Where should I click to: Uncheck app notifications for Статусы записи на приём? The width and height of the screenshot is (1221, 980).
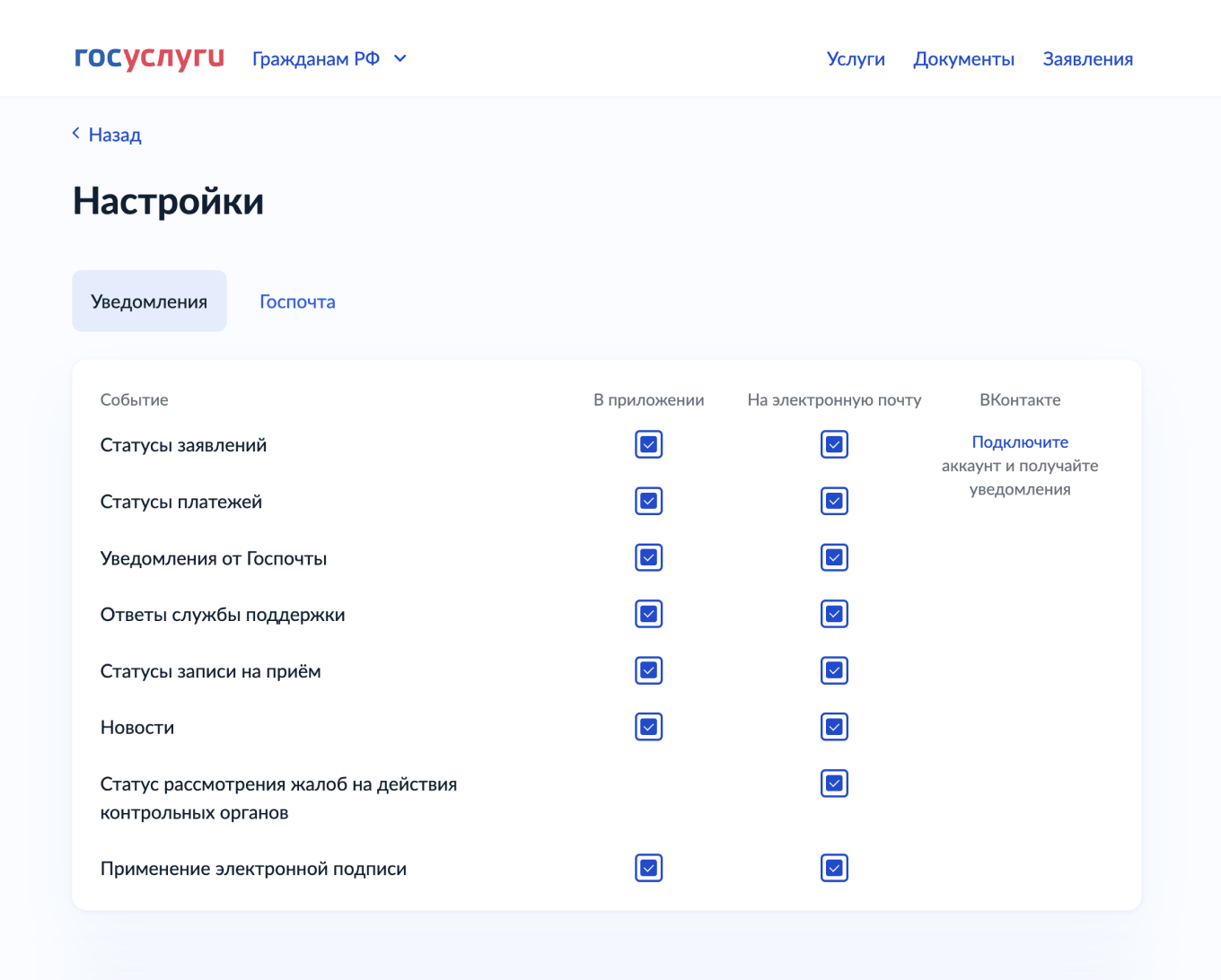(648, 670)
